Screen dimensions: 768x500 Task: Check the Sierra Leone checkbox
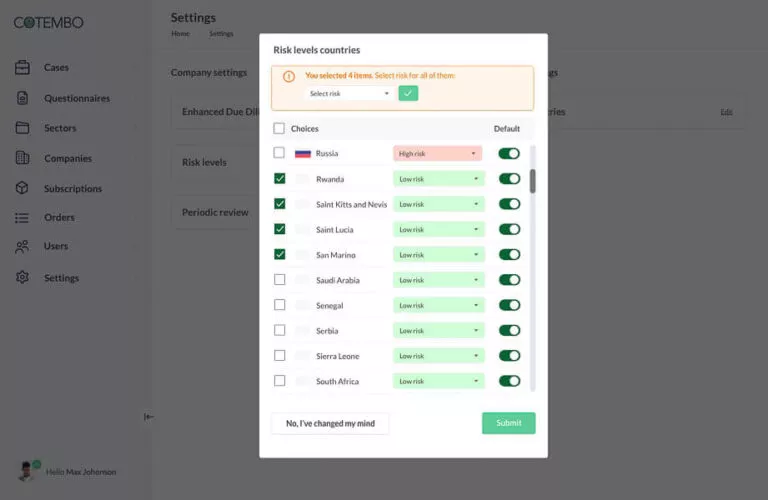pyautogui.click(x=280, y=355)
